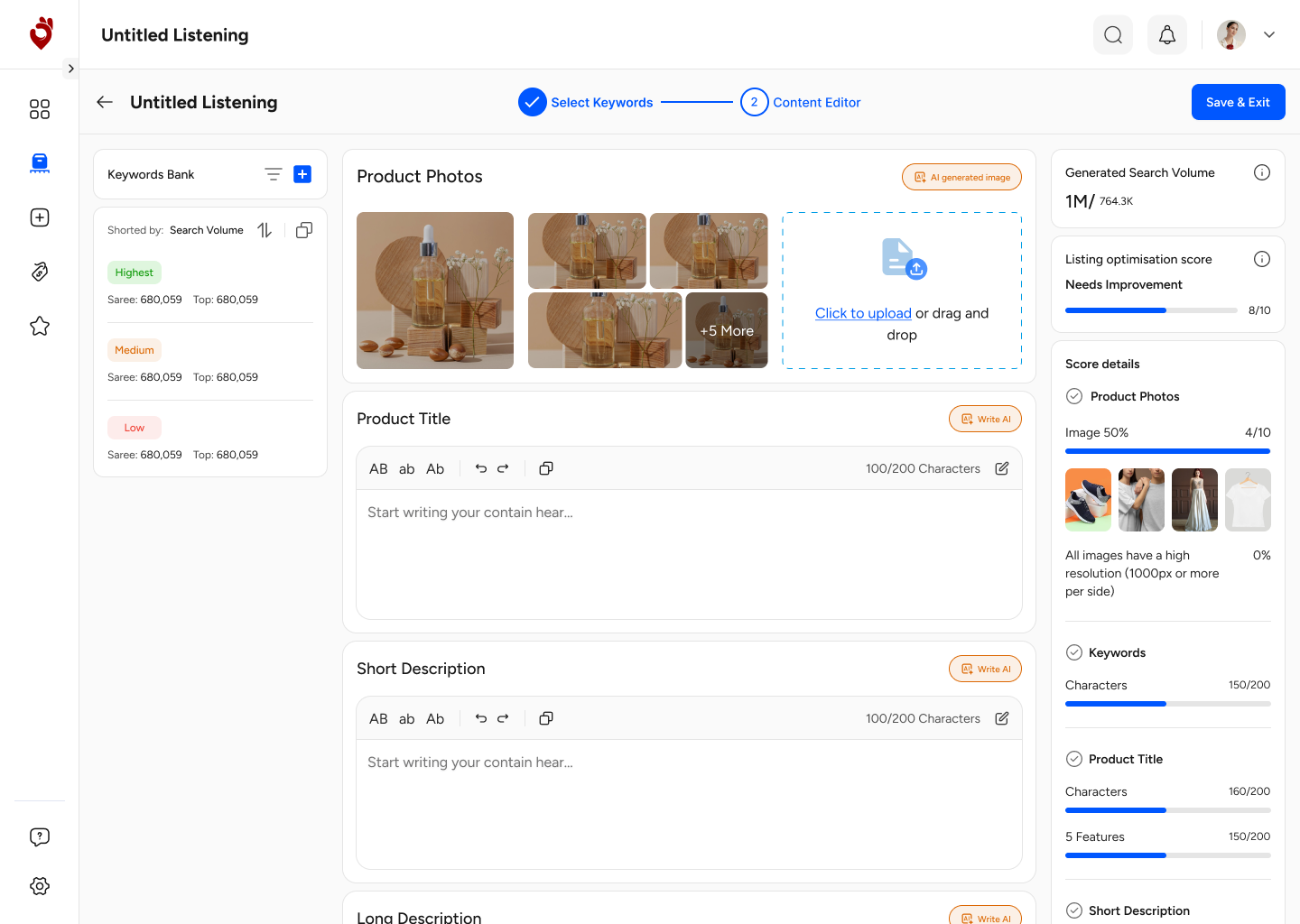The height and width of the screenshot is (924, 1300).
Task: Click the edit pencil icon in Product Title
Action: coord(1002,468)
